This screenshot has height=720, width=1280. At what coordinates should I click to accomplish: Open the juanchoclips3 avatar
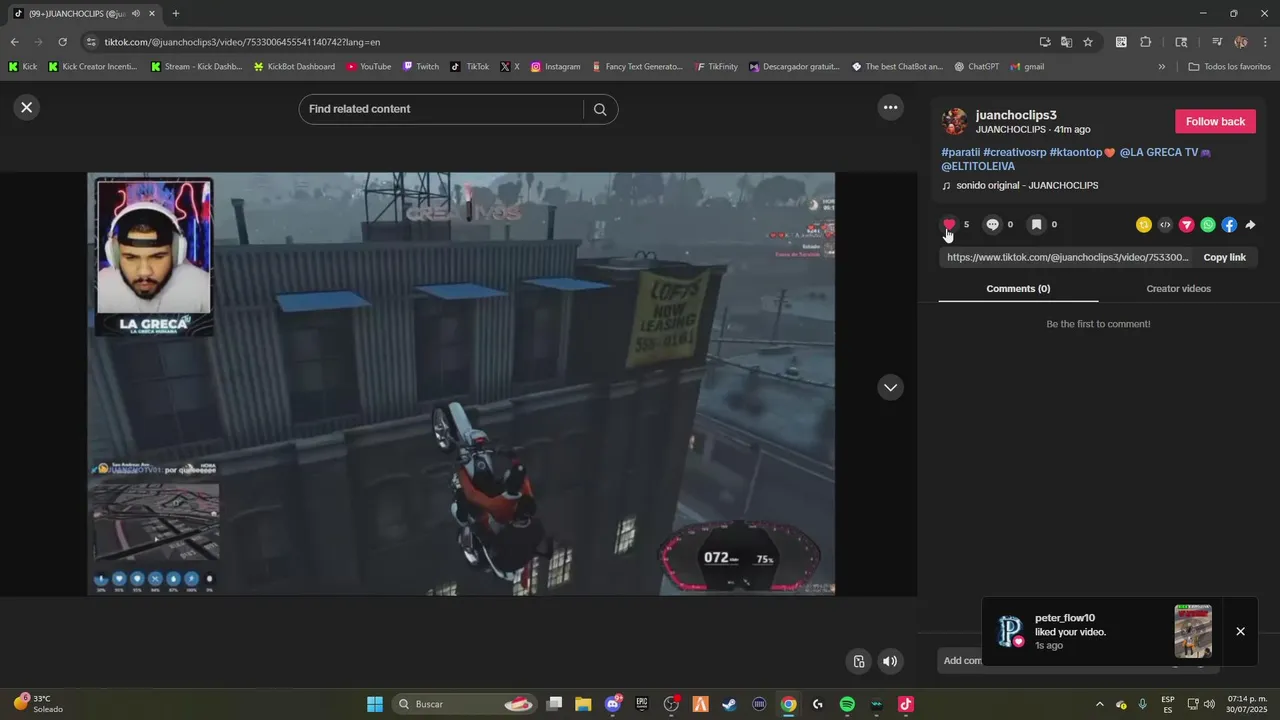[x=955, y=122]
